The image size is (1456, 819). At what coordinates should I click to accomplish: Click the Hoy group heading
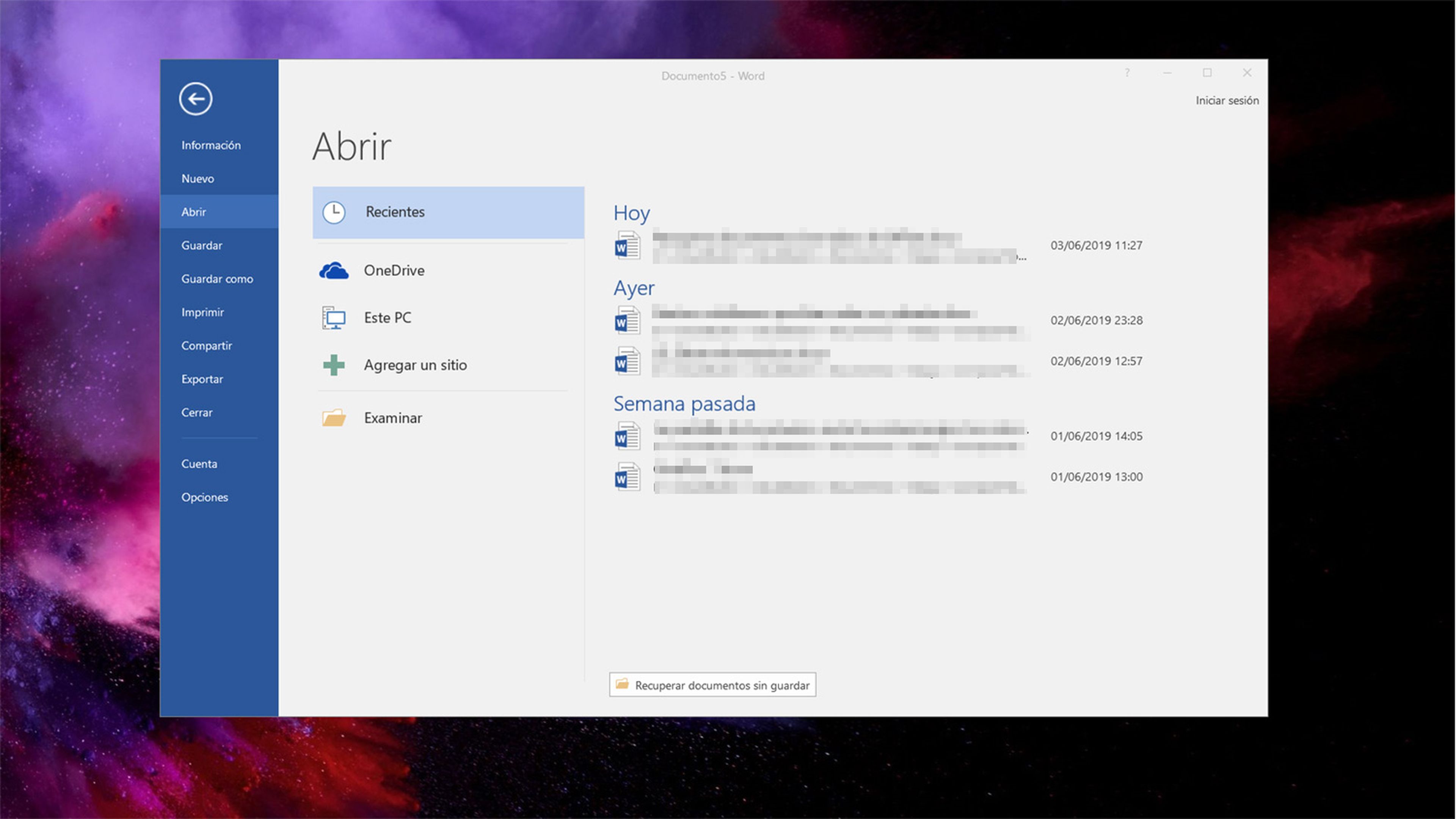pos(631,213)
